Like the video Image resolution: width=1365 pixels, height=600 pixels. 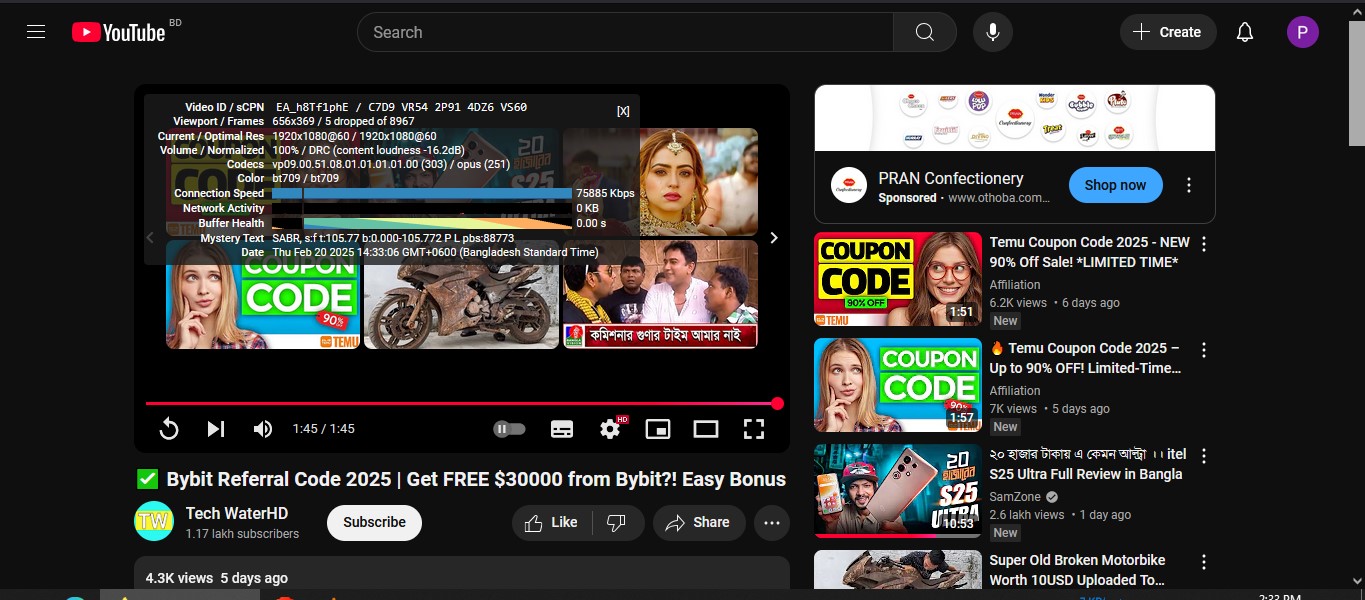[552, 522]
